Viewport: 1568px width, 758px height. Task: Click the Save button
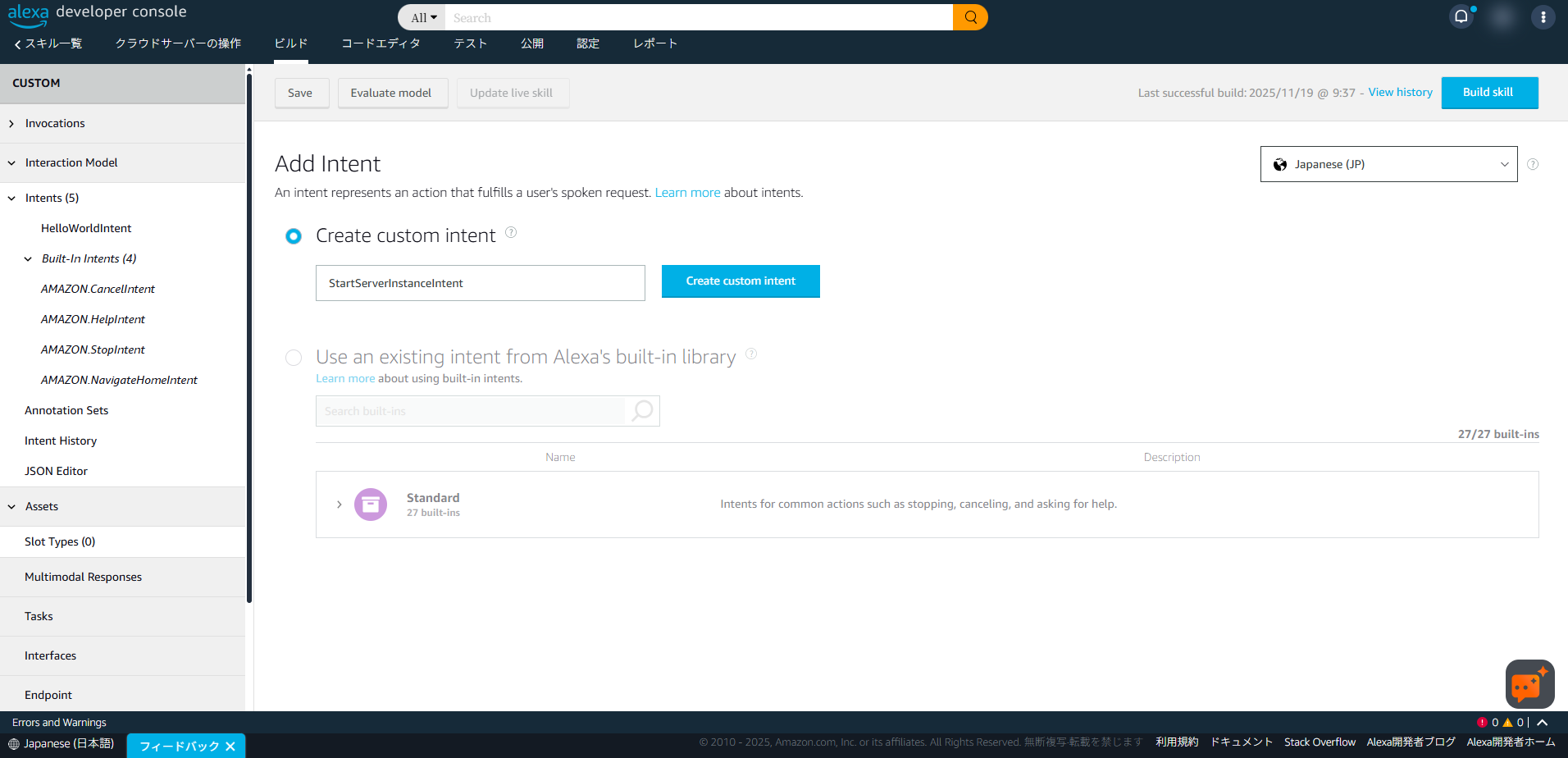pos(300,93)
